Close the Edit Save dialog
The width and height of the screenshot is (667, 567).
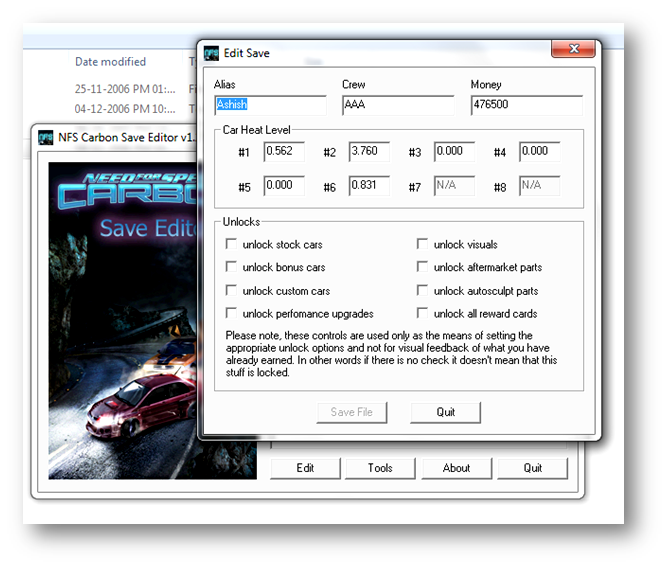click(x=573, y=49)
